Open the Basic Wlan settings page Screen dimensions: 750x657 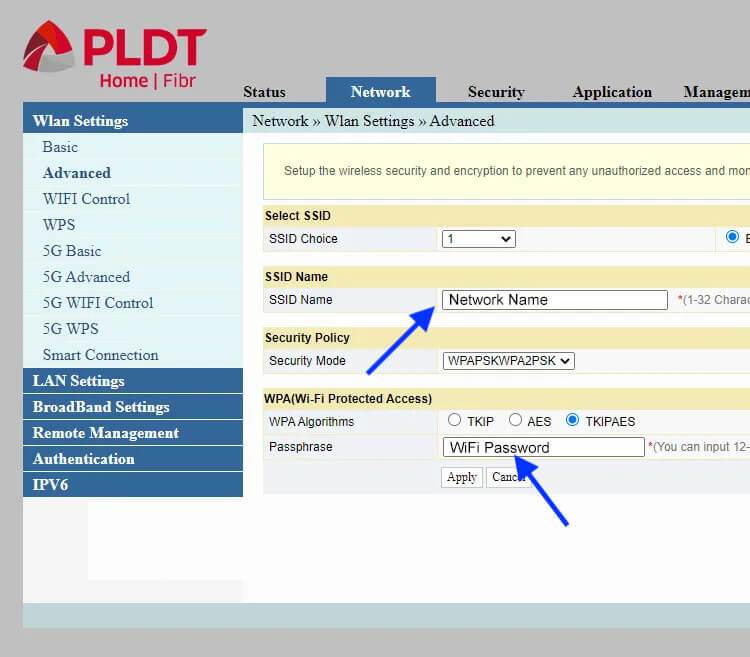coord(60,147)
